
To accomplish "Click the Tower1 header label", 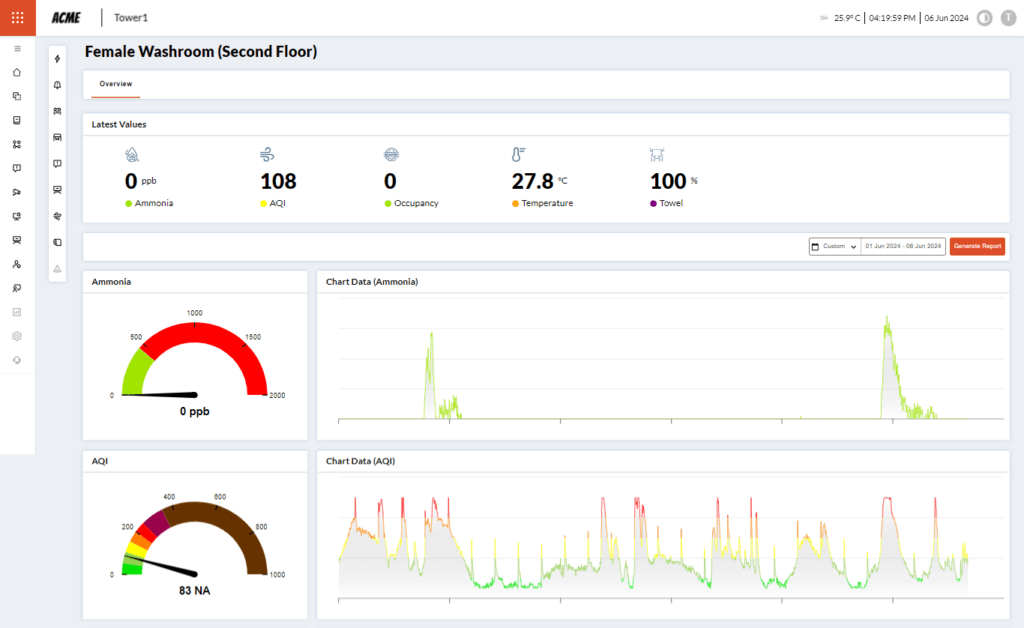I will point(131,18).
